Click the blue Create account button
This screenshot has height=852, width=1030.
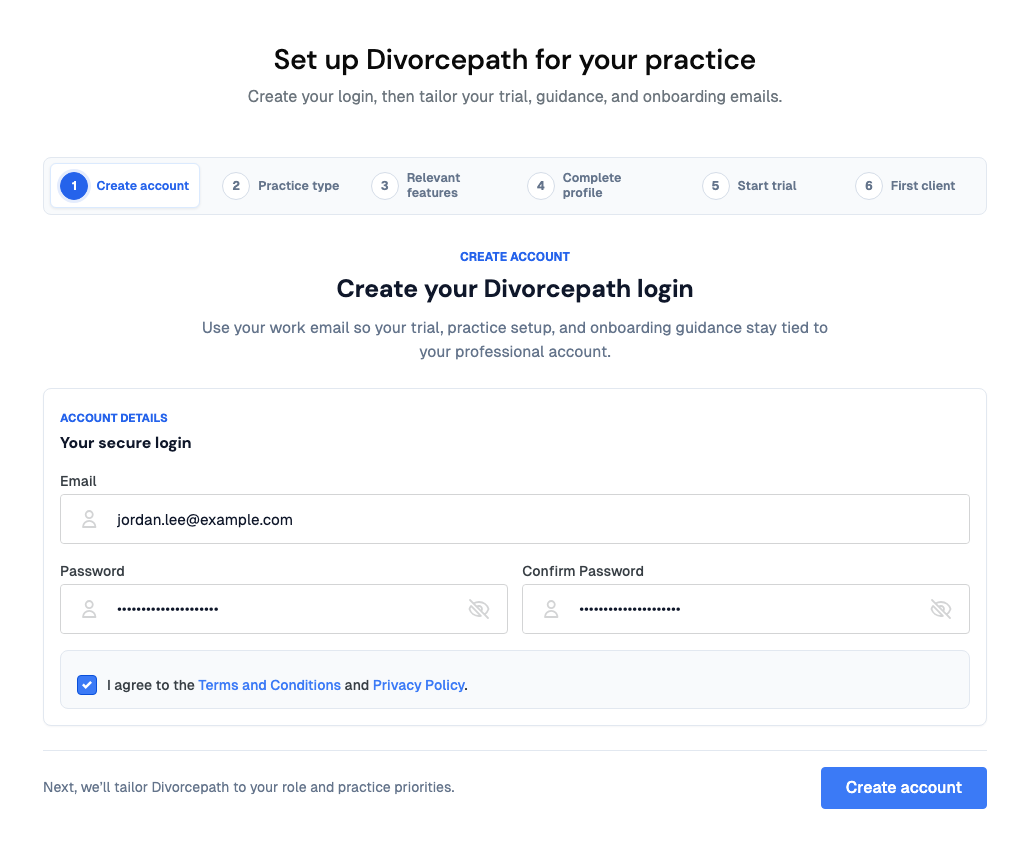[903, 788]
